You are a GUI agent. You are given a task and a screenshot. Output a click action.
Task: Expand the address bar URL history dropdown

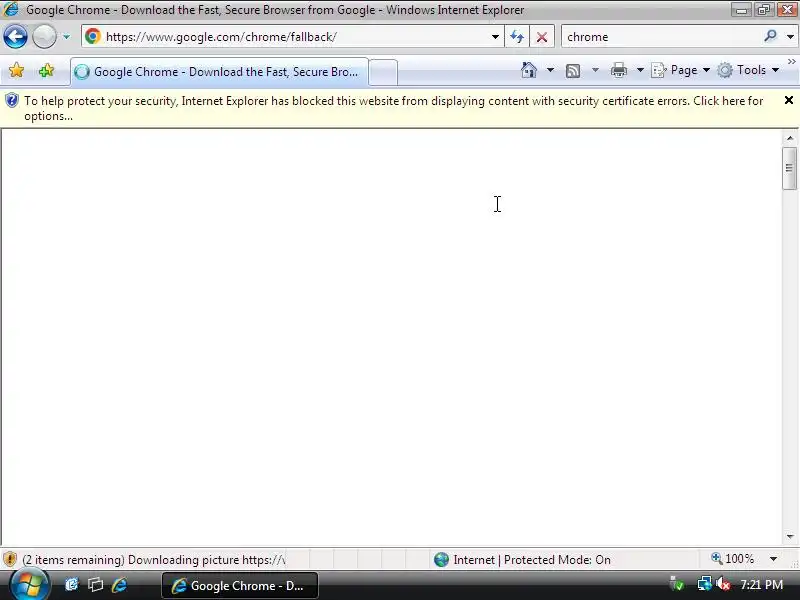[x=495, y=37]
